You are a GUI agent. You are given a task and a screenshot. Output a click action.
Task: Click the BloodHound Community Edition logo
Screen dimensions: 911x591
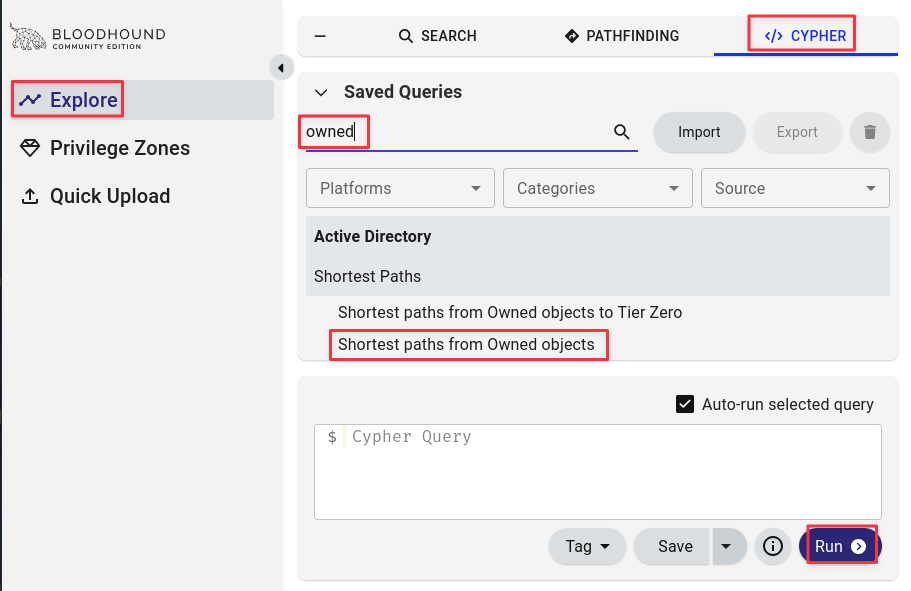click(x=88, y=37)
